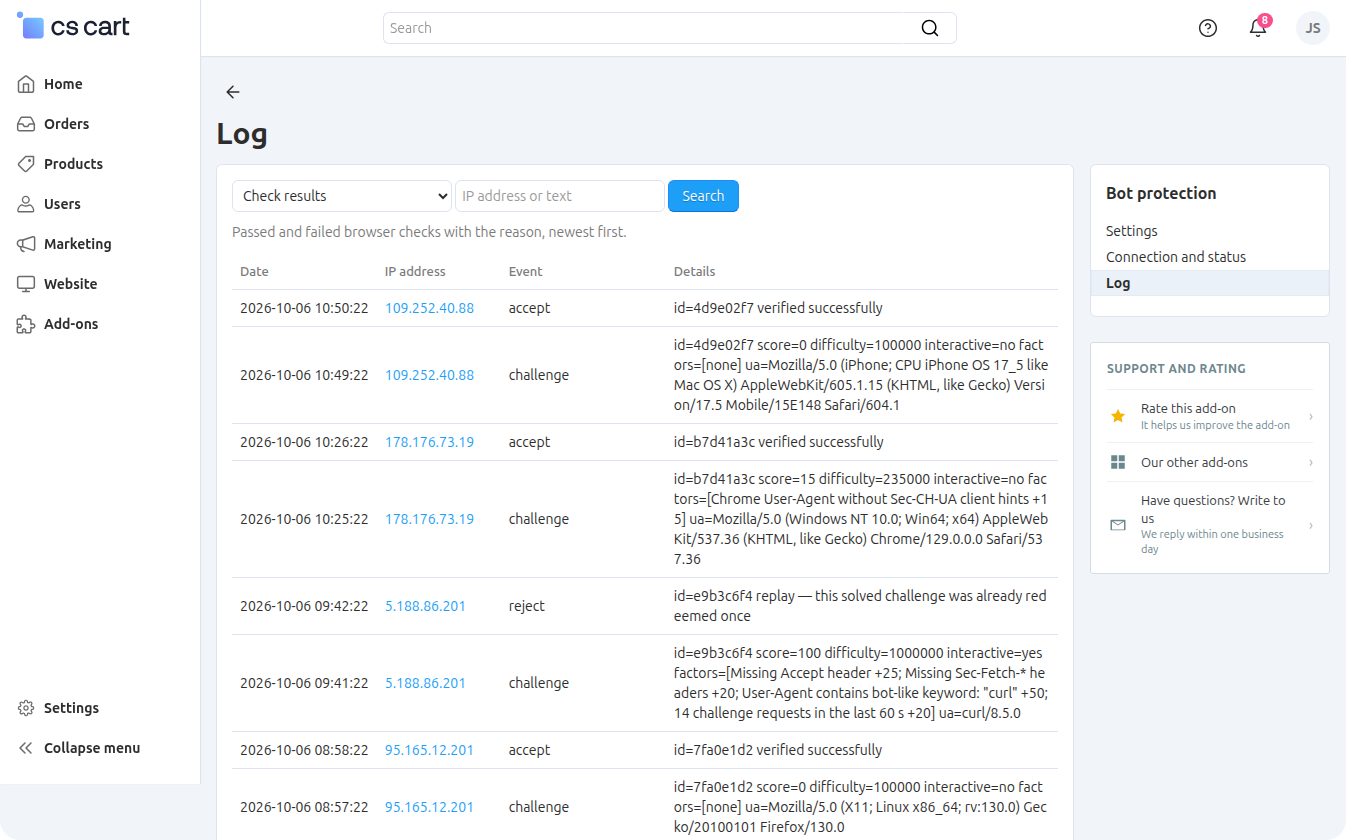1346x840 pixels.
Task: Open Connection and status page
Action: pos(1176,257)
